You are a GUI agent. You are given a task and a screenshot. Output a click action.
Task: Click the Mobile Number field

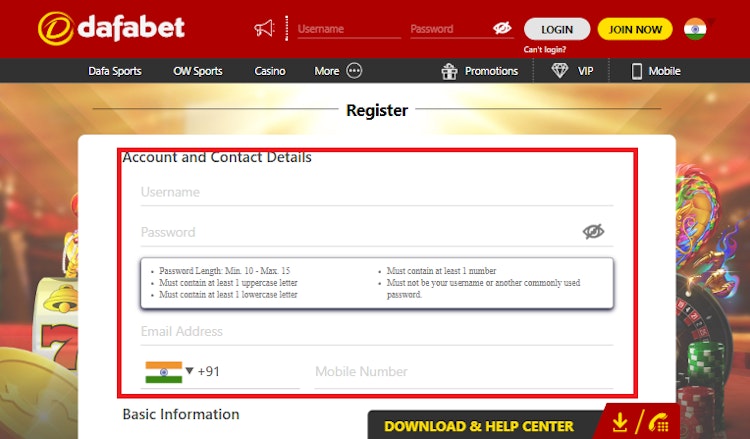(463, 372)
